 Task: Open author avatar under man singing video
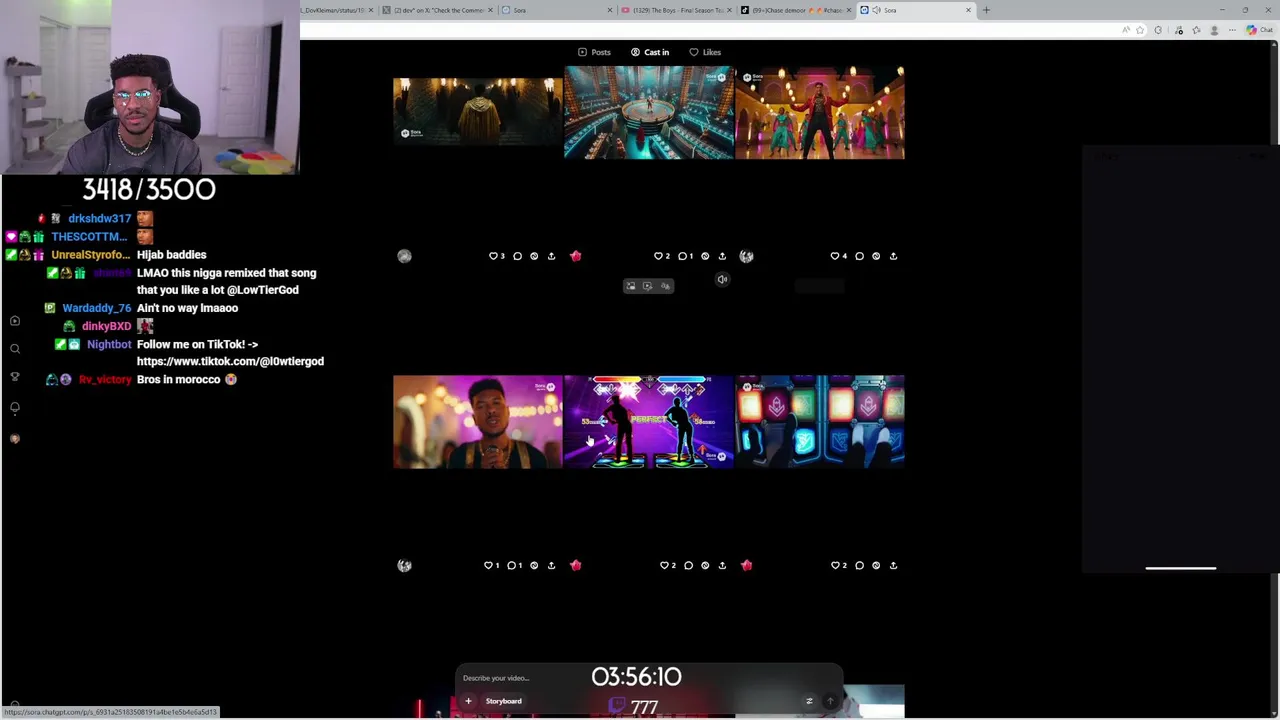(x=404, y=565)
